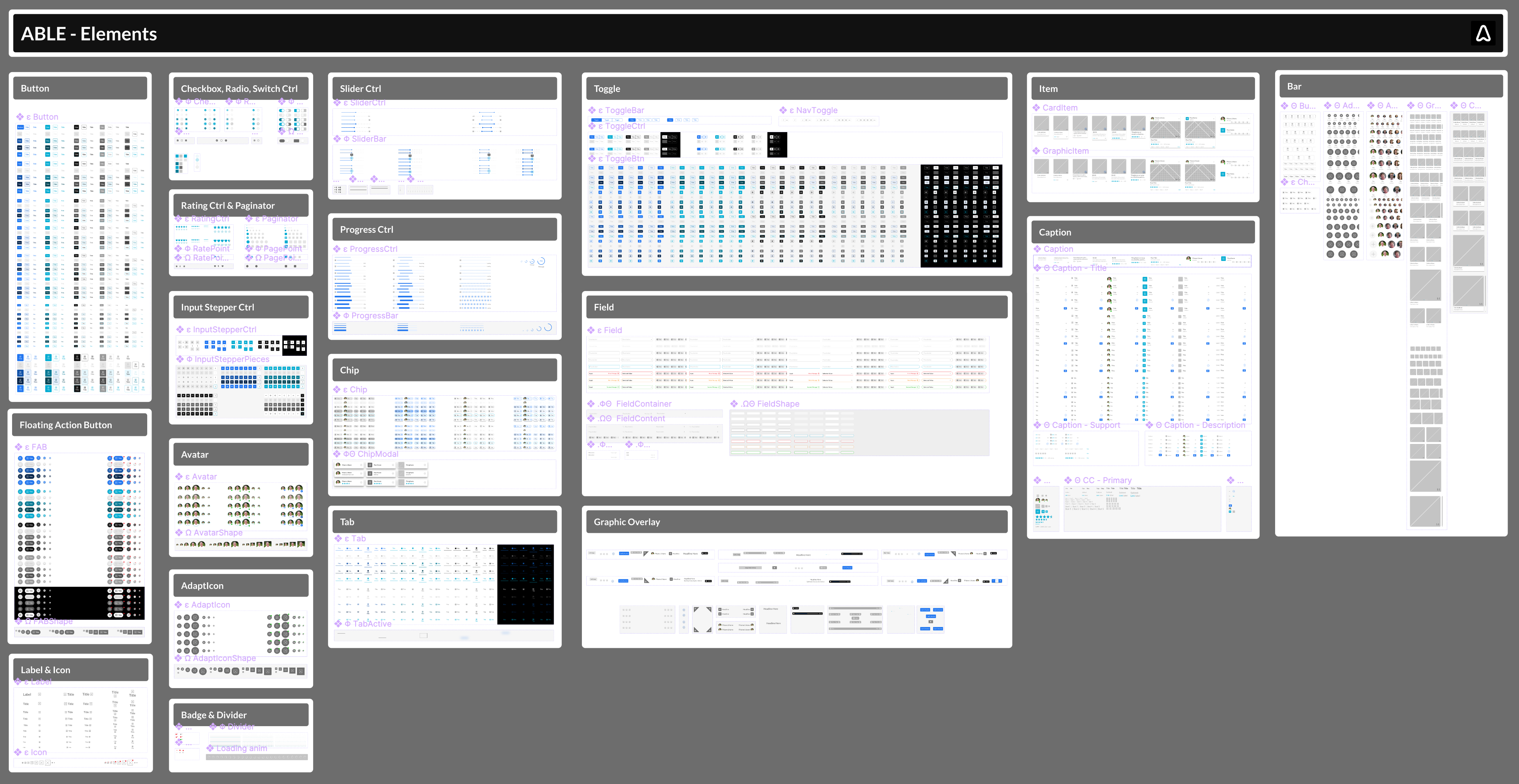Screen dimensions: 1519x784
Task: Click the Ω FABShape component label
Action: pyautogui.click(x=48, y=621)
